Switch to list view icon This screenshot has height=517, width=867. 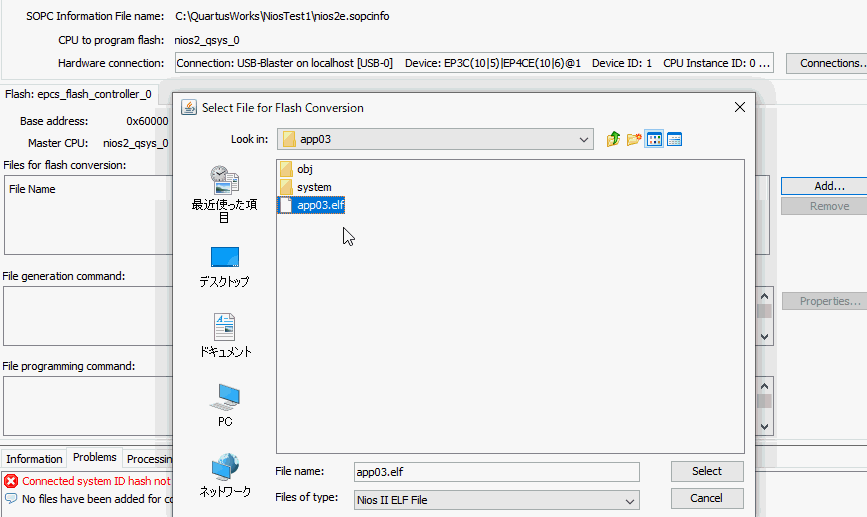click(x=654, y=139)
